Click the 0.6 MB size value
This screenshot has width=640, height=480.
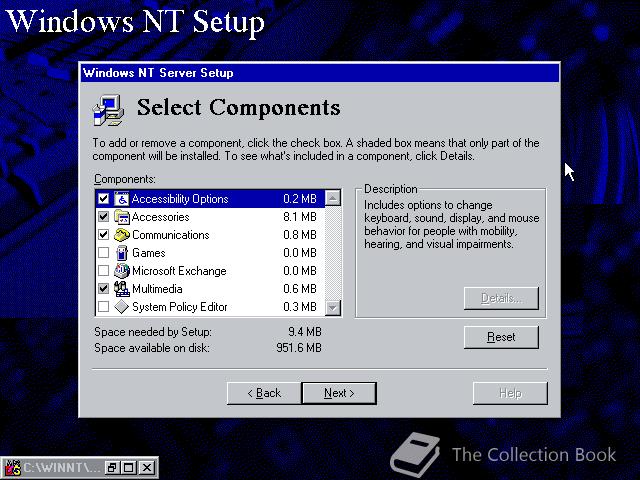pos(300,289)
